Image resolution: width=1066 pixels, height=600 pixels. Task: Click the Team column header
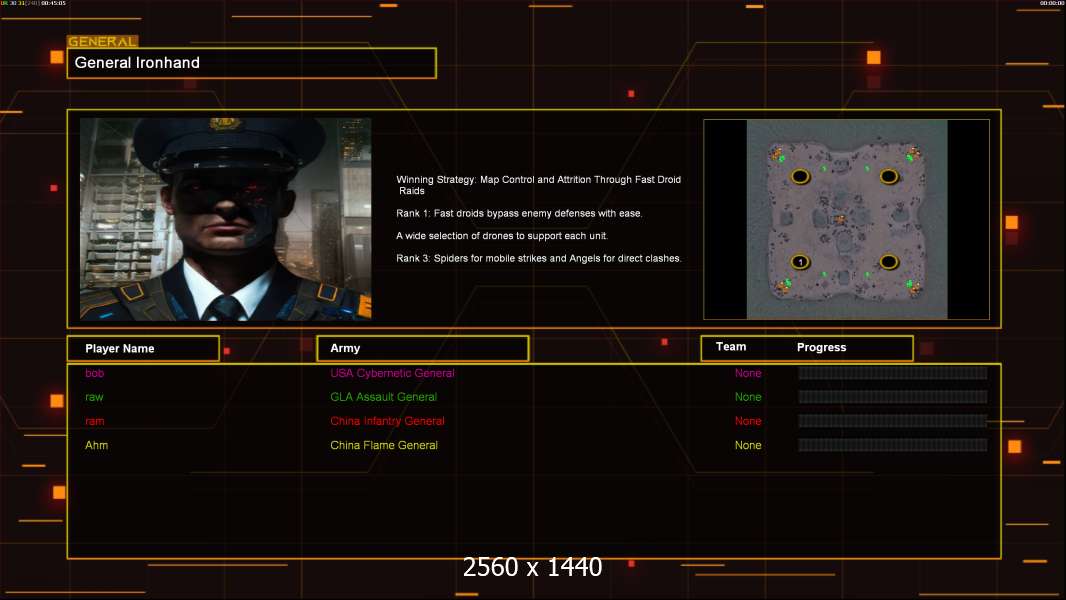pyautogui.click(x=731, y=347)
